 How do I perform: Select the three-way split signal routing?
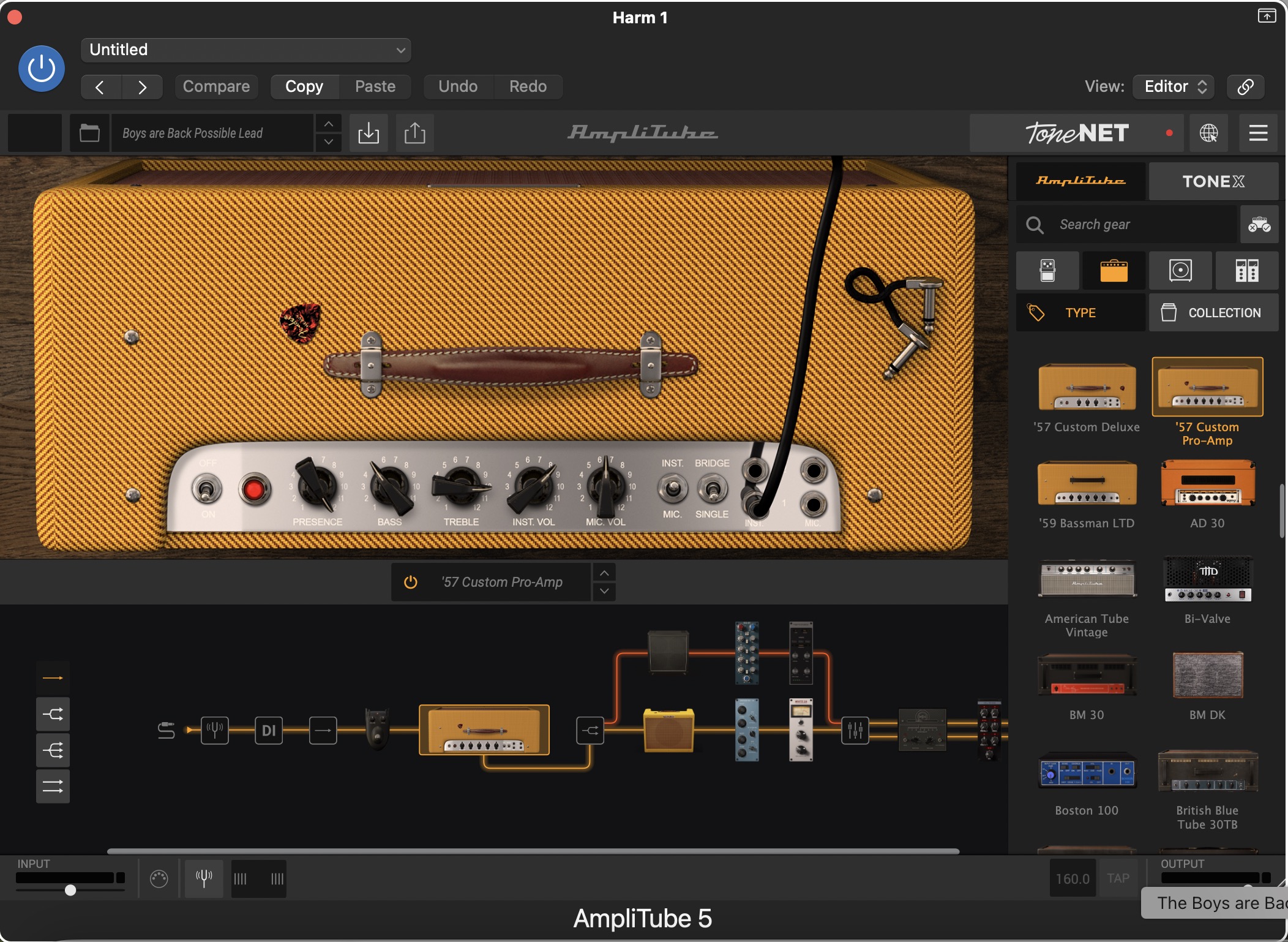(53, 750)
